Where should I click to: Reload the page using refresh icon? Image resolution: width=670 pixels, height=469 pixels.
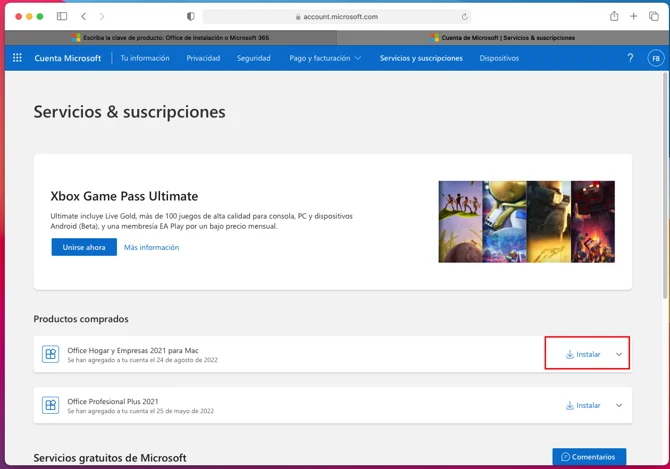464,17
